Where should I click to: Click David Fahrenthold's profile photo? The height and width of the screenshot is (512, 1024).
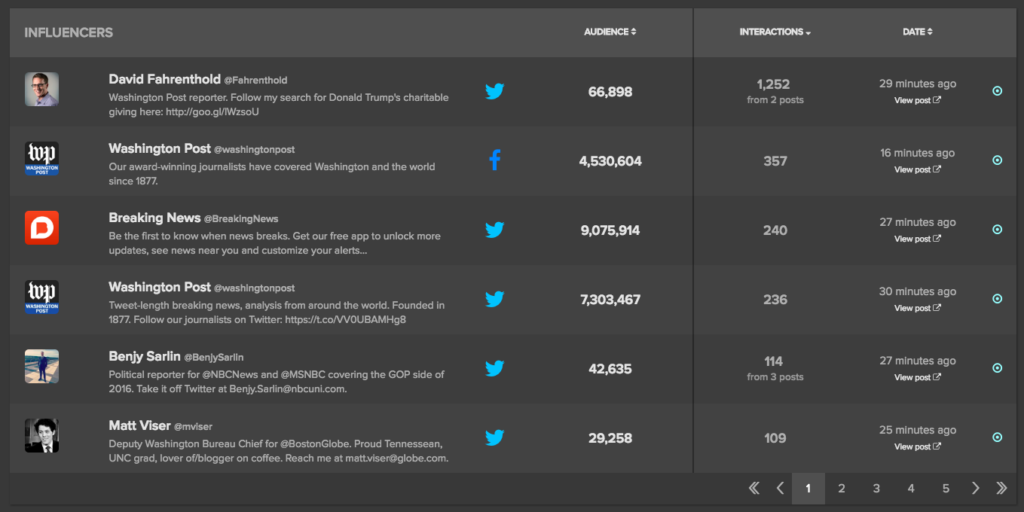click(x=42, y=89)
